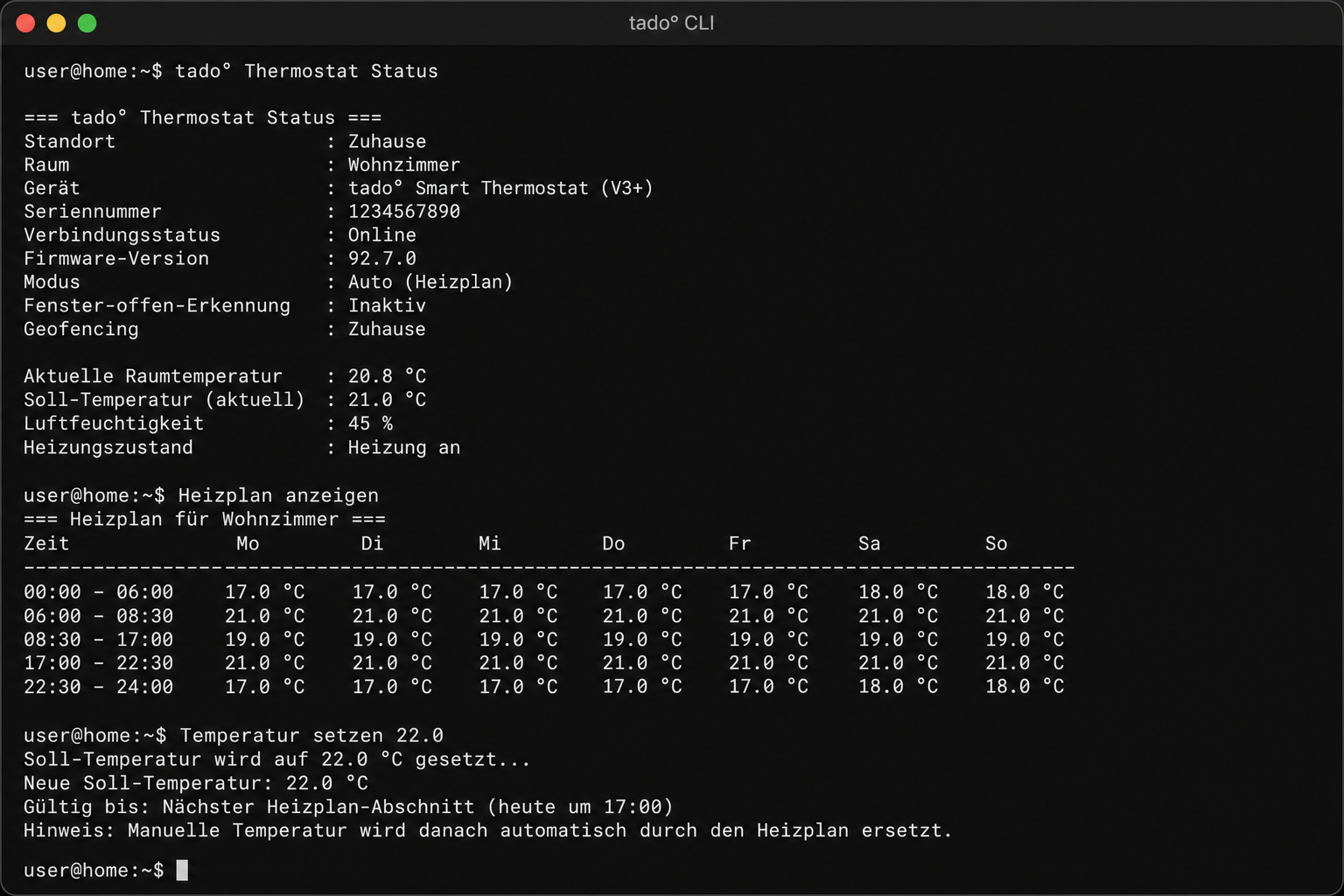Click the green maximize window button
Screen dimensions: 1344x896
(x=87, y=23)
